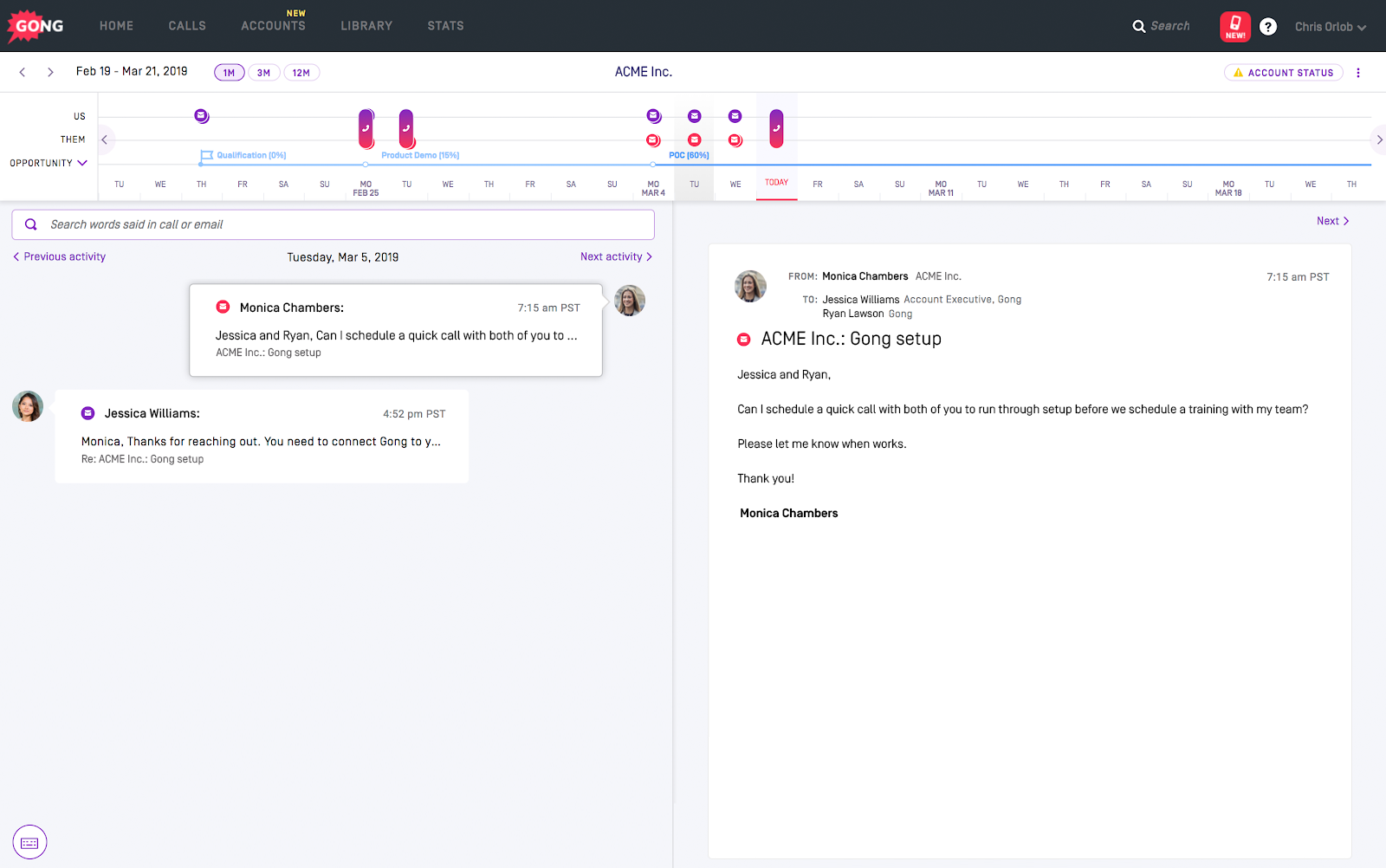Open the red email icon on Mar 4 THEM row
The height and width of the screenshot is (868, 1386).
pyautogui.click(x=652, y=139)
